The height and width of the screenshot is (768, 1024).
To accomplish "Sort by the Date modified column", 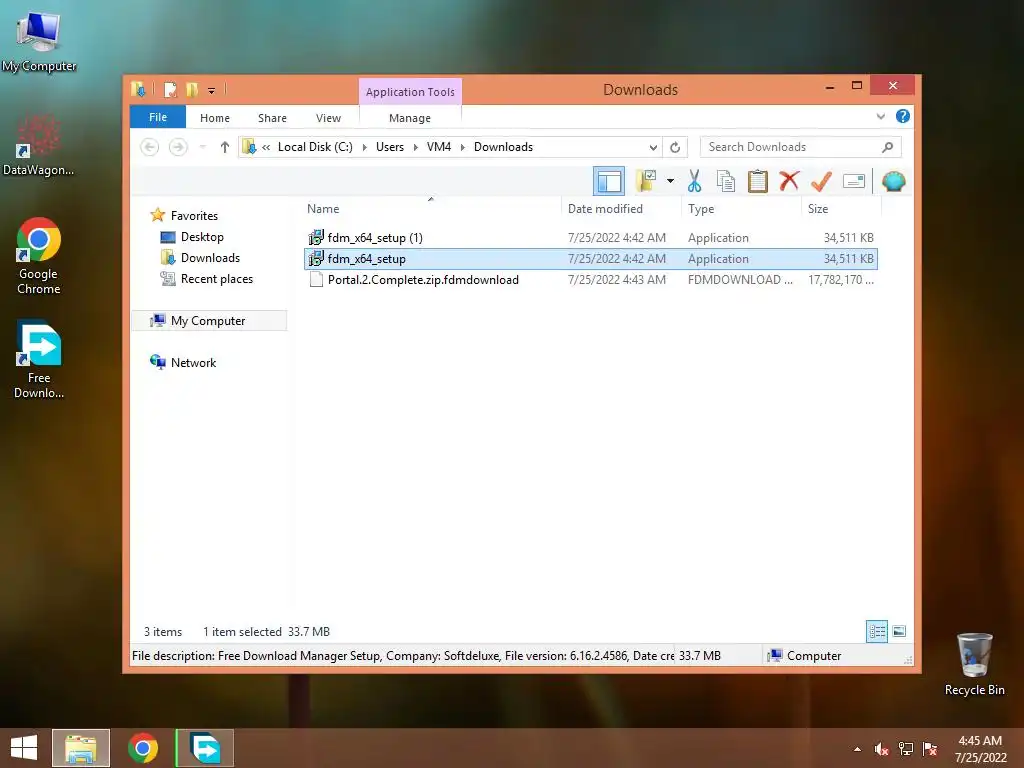I will 605,209.
